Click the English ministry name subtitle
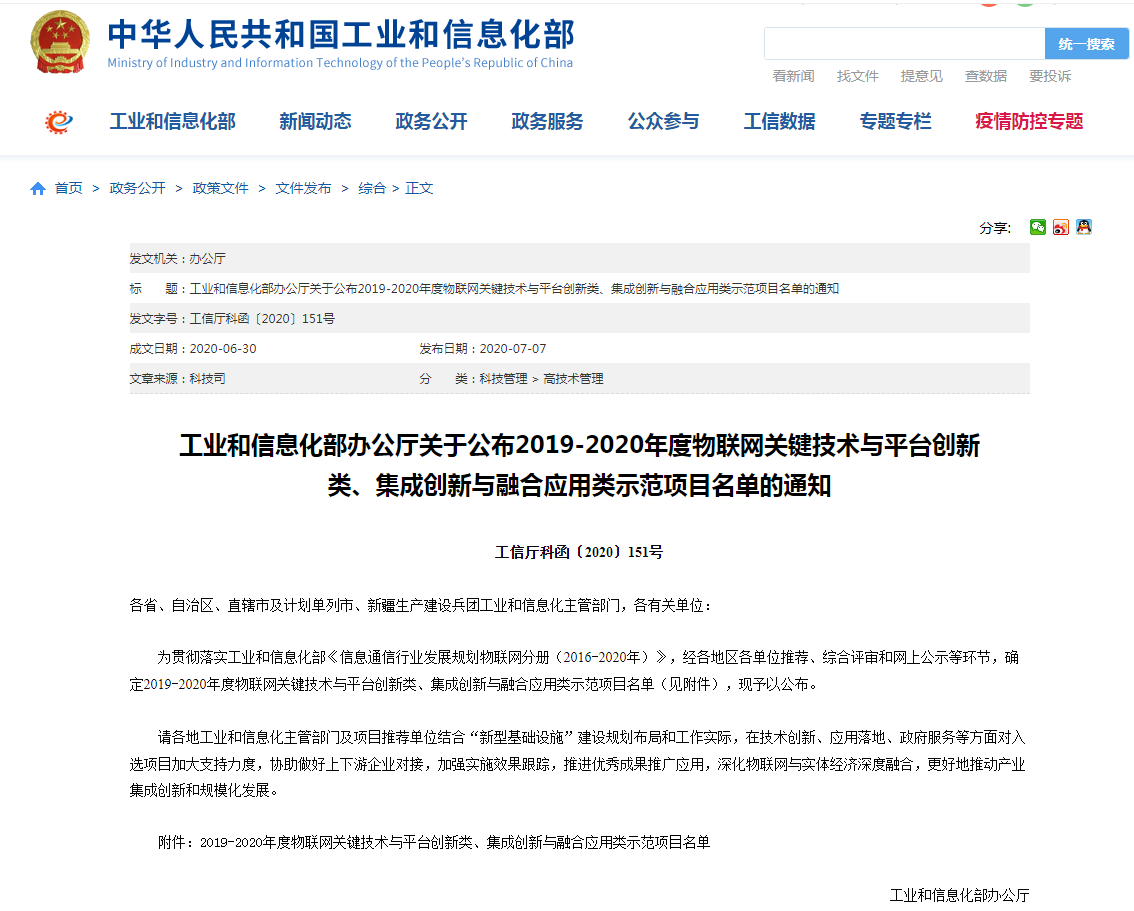 tap(340, 63)
